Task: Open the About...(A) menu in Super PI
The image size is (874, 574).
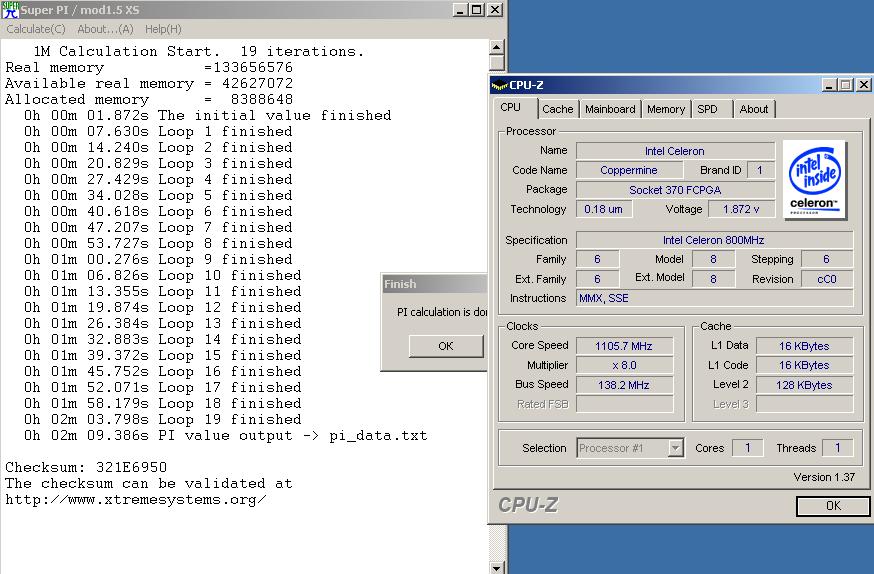Action: tap(105, 29)
